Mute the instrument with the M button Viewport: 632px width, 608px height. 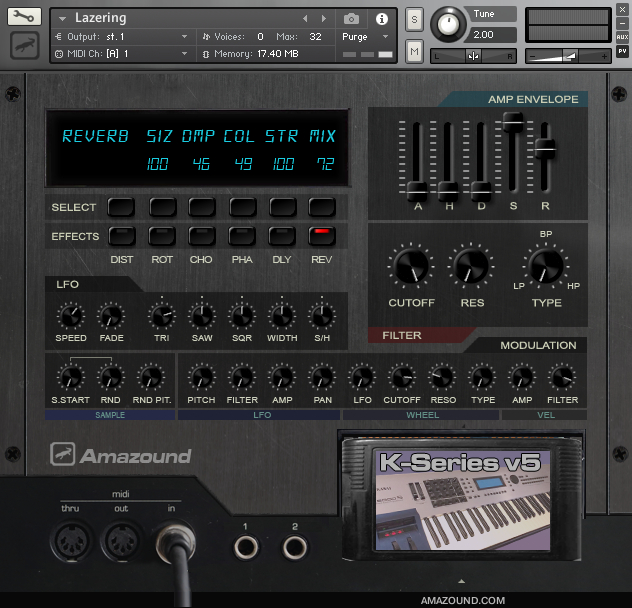pyautogui.click(x=414, y=52)
